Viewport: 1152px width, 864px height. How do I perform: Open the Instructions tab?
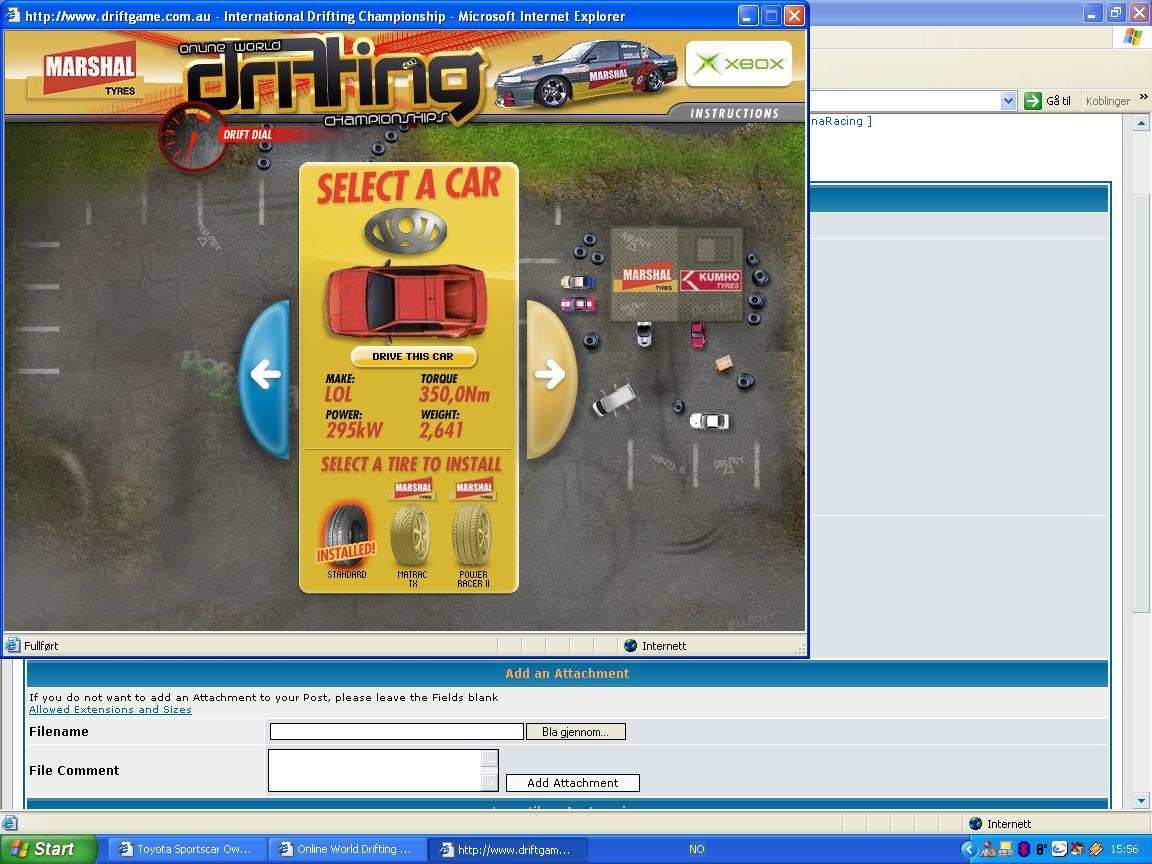point(734,113)
